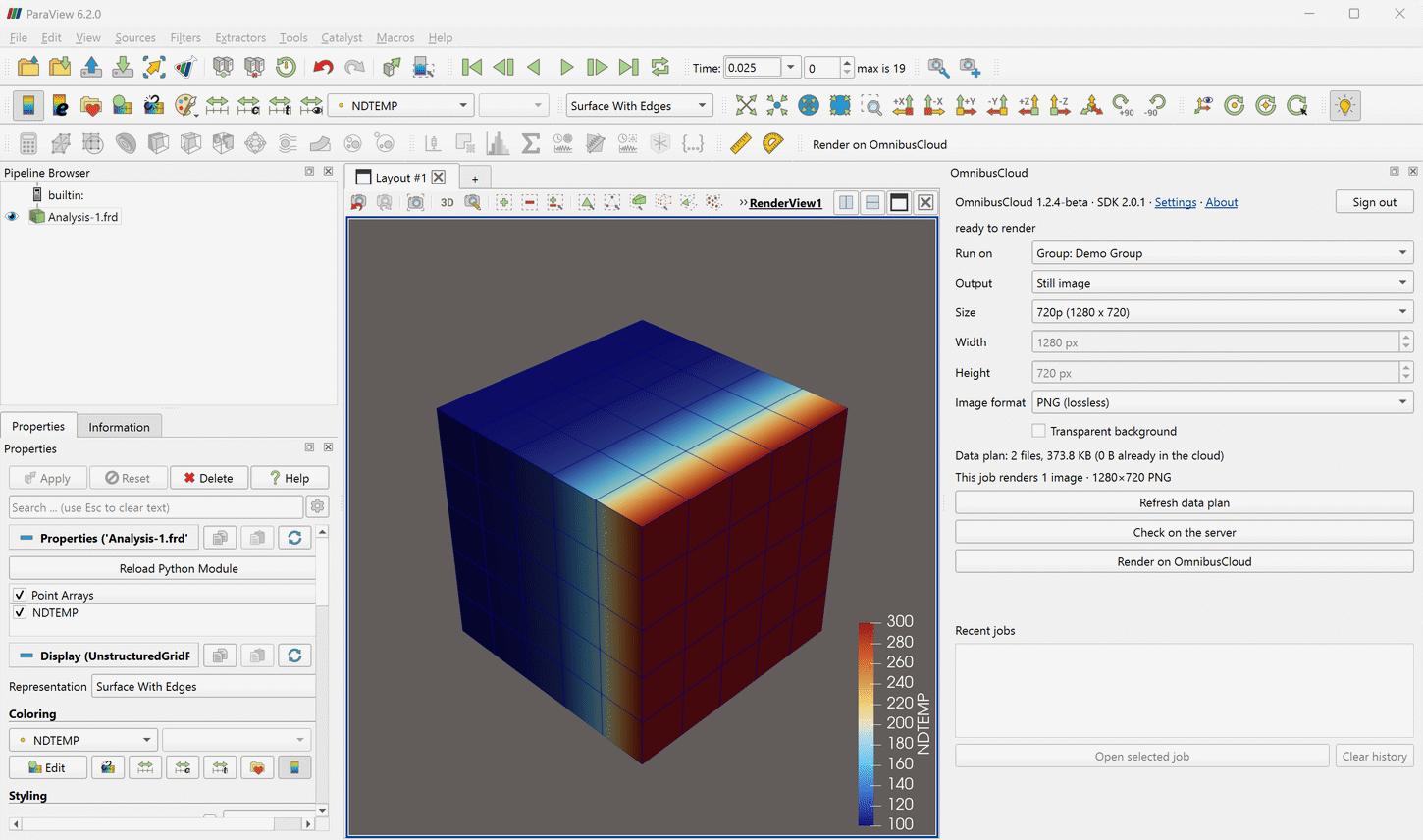Open the Size 720p dropdown

[x=1222, y=312]
